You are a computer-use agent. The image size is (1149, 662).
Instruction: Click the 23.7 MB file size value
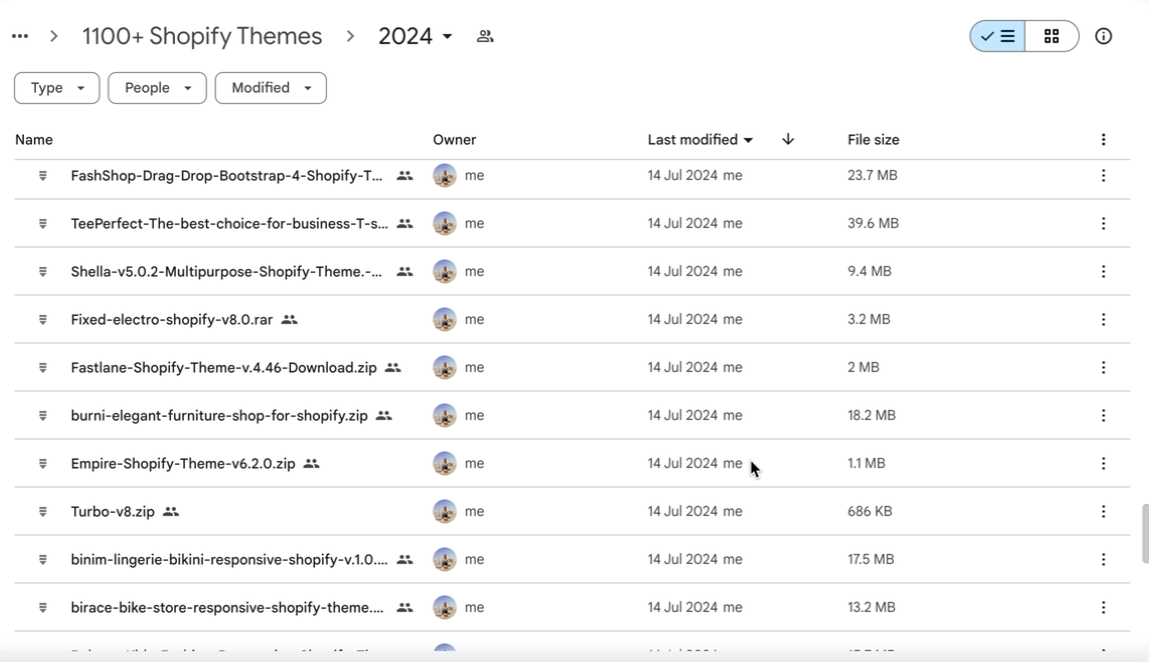point(872,175)
